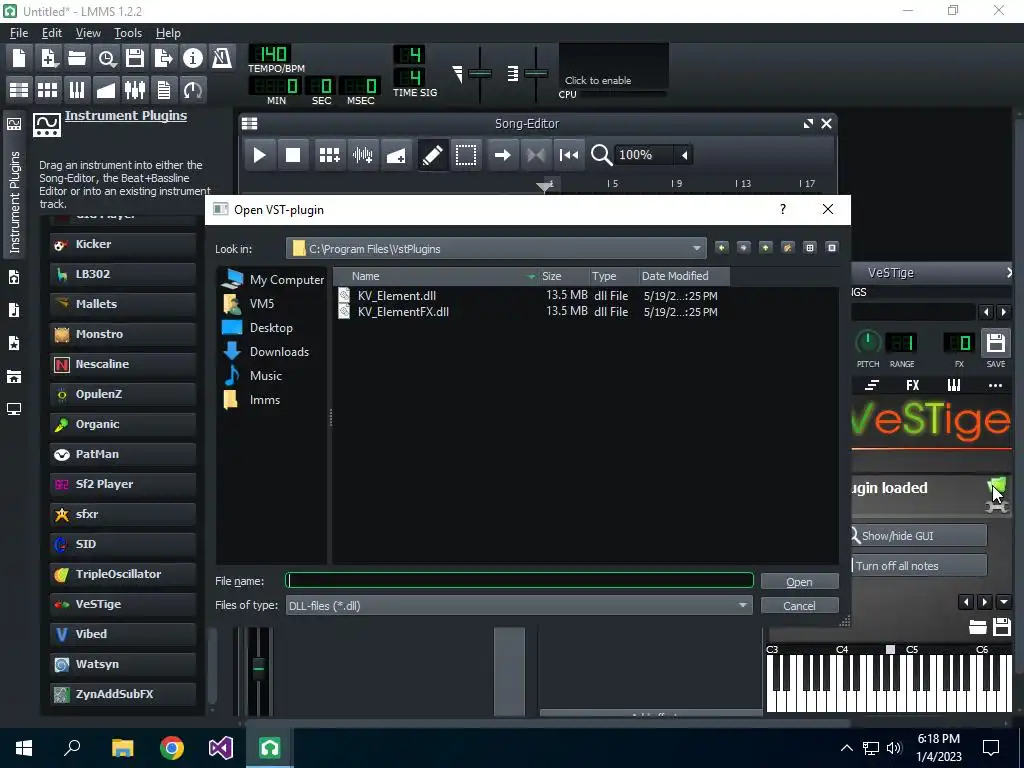1024x768 pixels.
Task: Switch file dialog to detail view
Action: click(x=832, y=248)
